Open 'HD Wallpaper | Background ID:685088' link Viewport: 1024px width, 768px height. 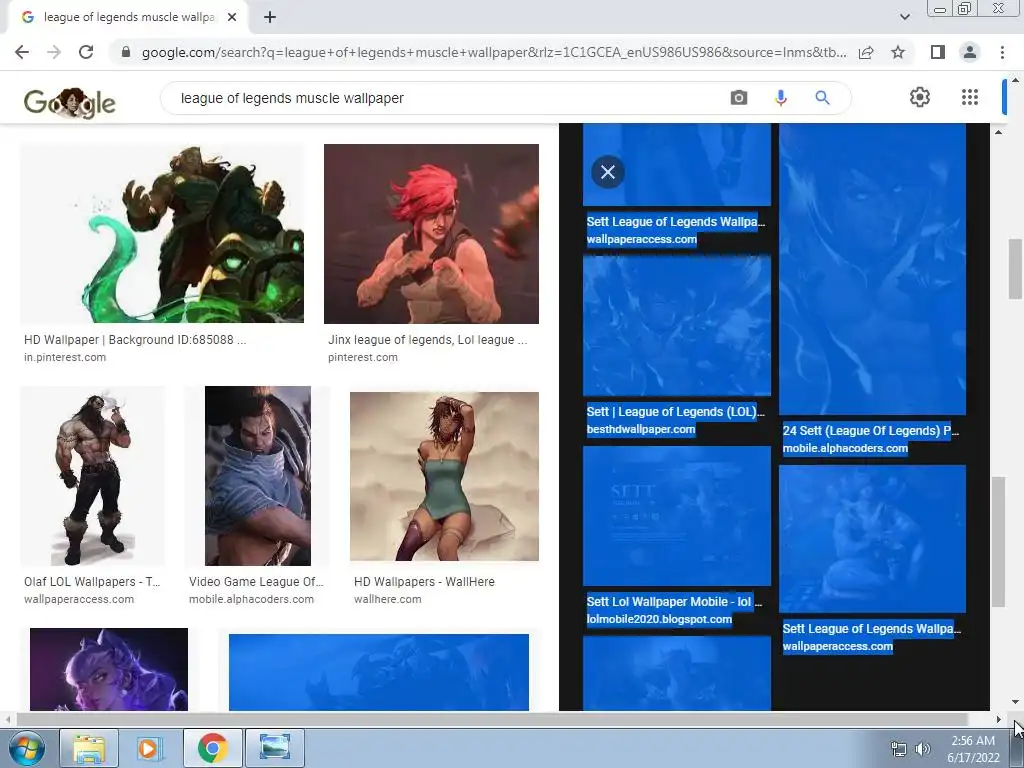tap(135, 340)
